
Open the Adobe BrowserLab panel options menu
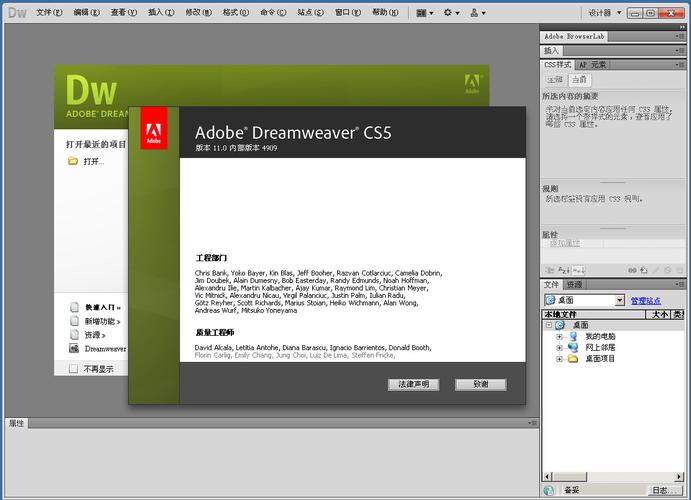(680, 37)
